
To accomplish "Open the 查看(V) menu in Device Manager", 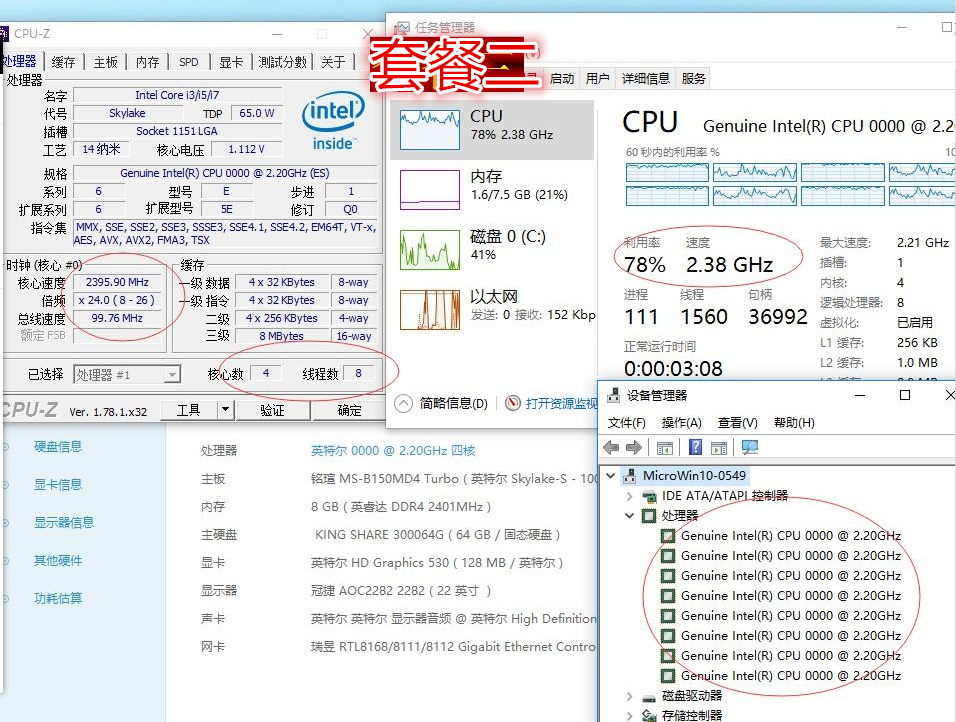I will click(738, 423).
